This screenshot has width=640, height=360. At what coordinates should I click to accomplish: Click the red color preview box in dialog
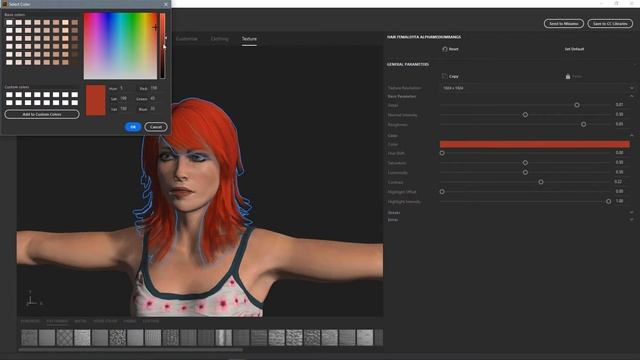96,100
